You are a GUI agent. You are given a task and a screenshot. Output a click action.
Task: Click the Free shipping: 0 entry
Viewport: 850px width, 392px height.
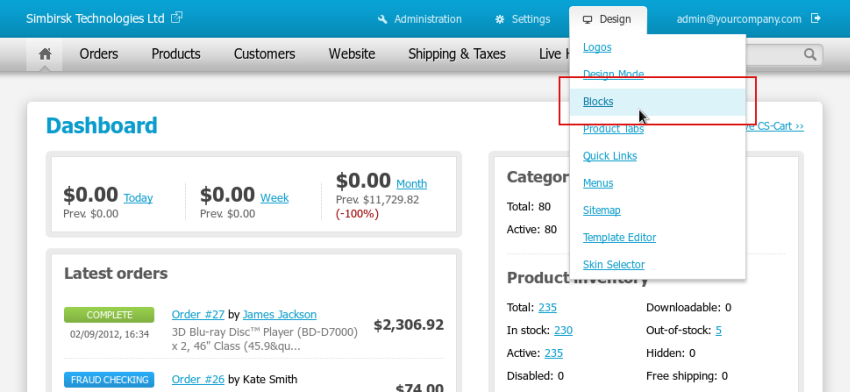[687, 376]
